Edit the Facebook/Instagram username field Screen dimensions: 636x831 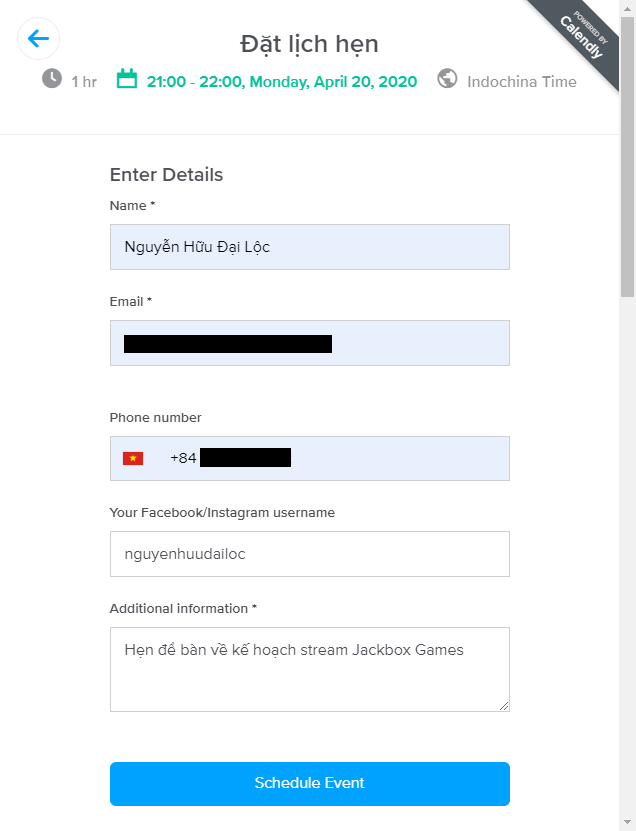pyautogui.click(x=309, y=554)
